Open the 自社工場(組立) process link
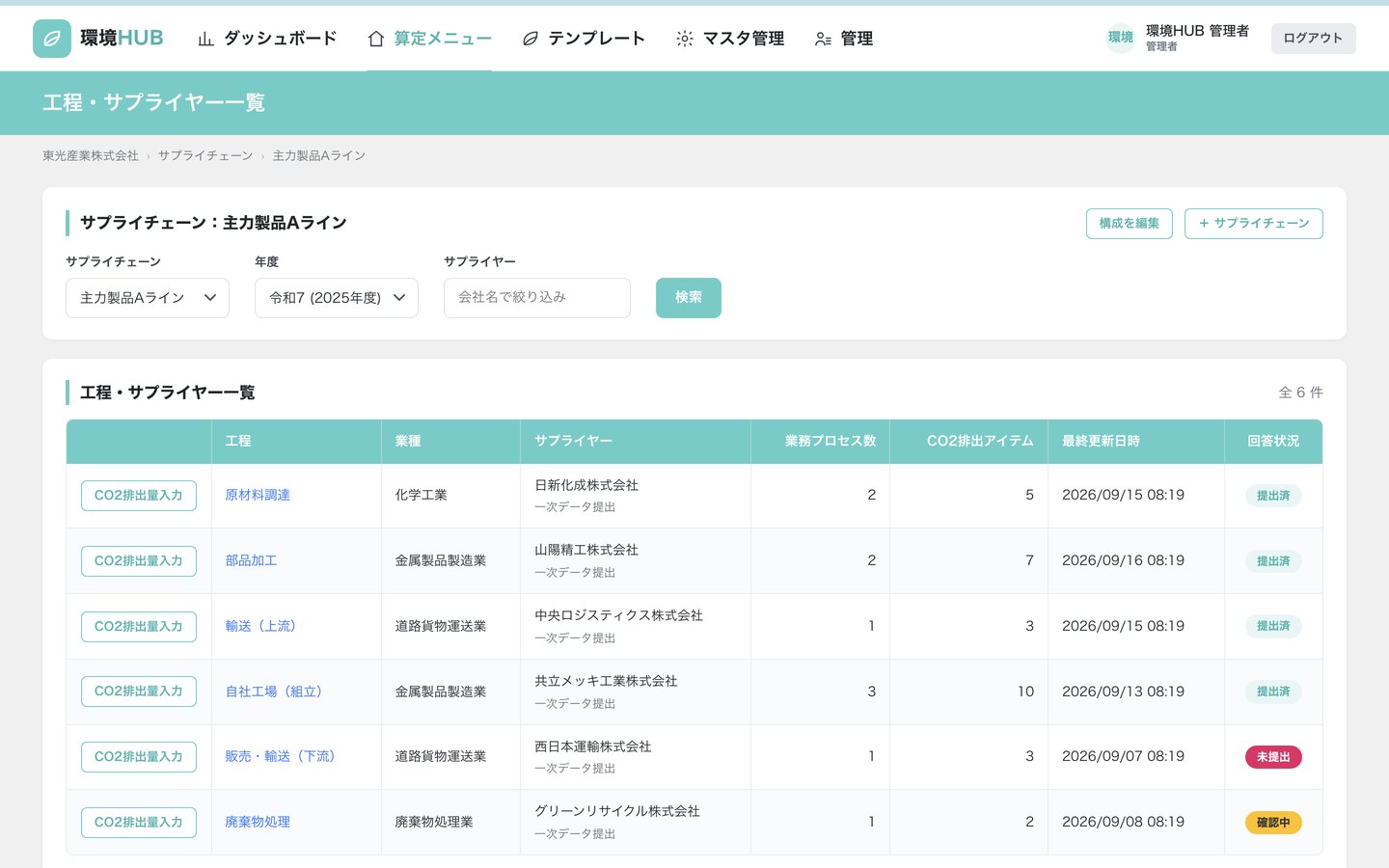This screenshot has height=868, width=1389. point(274,692)
